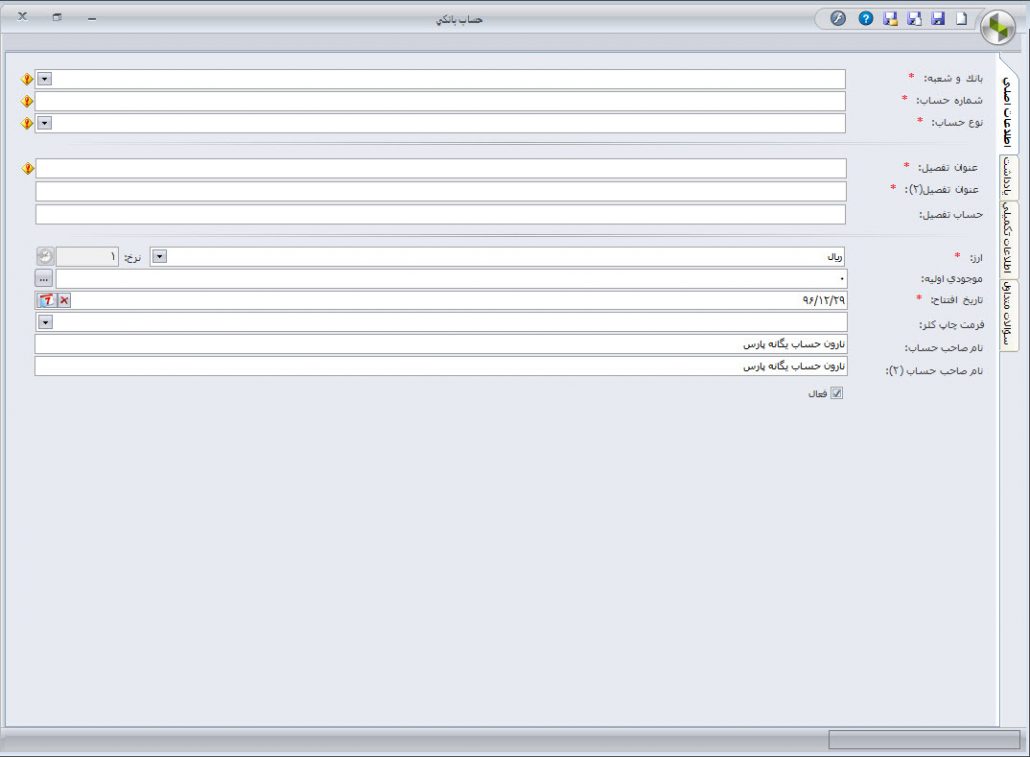The height and width of the screenshot is (757, 1030).
Task: Restore down the window
Action: click(x=57, y=17)
